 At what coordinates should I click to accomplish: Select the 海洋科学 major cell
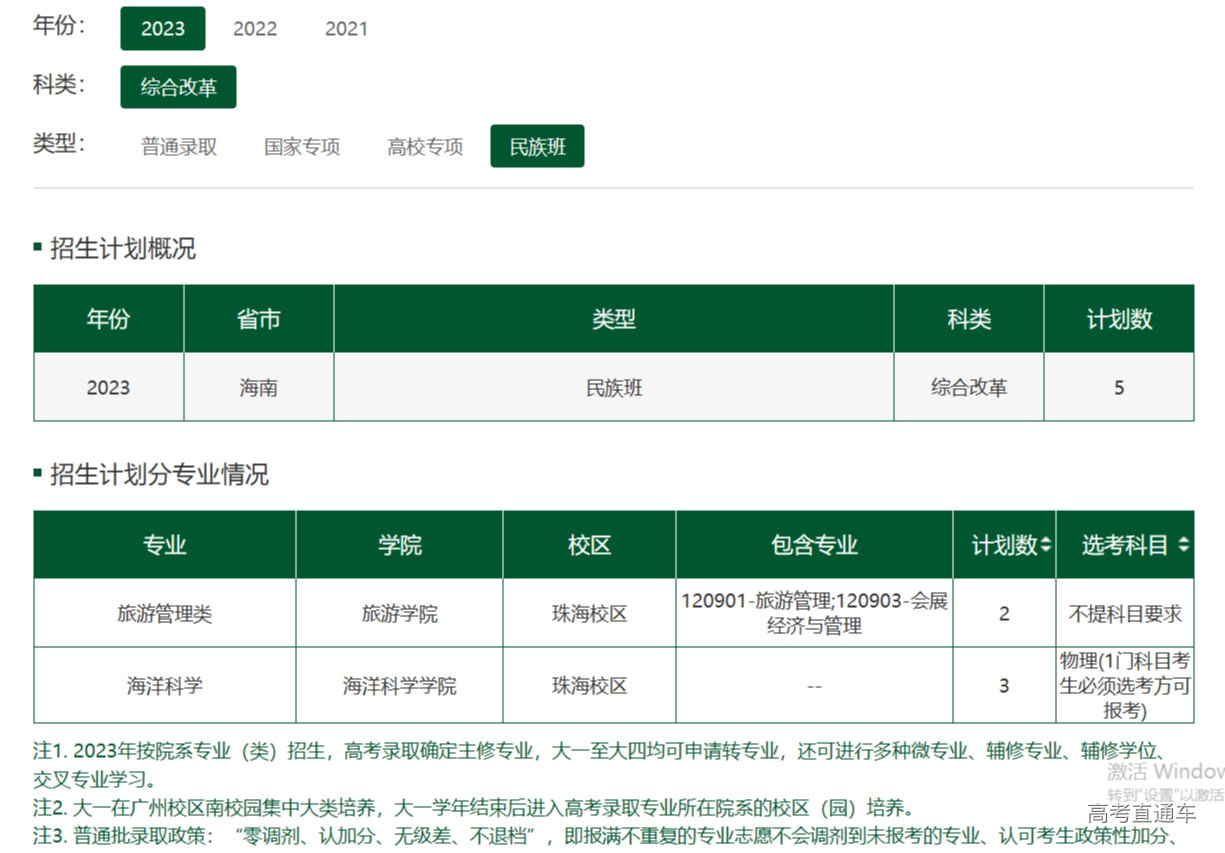tap(165, 686)
